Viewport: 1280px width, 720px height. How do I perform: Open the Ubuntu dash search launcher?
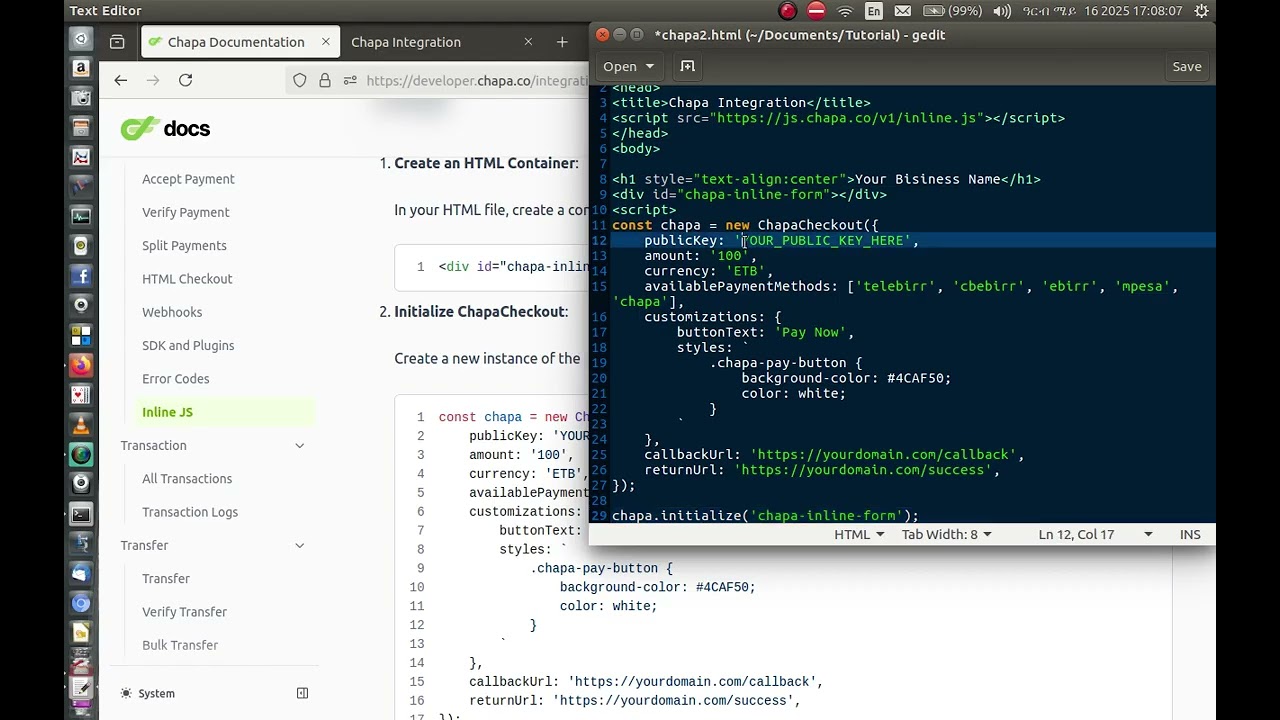tap(81, 39)
